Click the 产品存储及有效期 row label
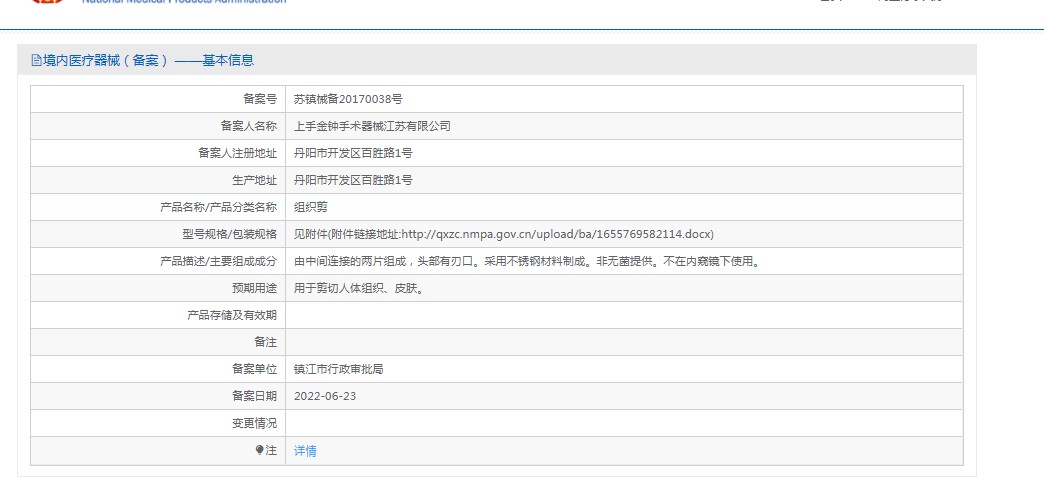The width and height of the screenshot is (1044, 487). click(x=232, y=315)
